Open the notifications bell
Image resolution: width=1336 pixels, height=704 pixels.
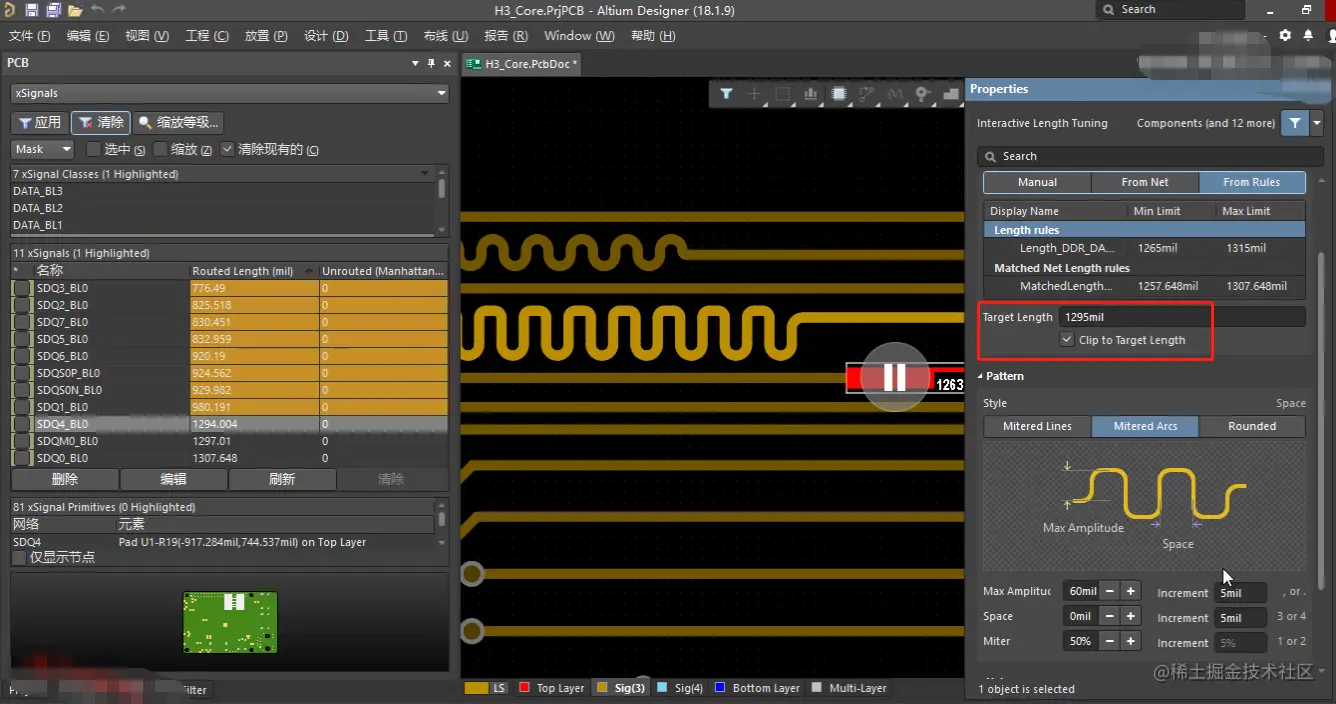click(1308, 35)
